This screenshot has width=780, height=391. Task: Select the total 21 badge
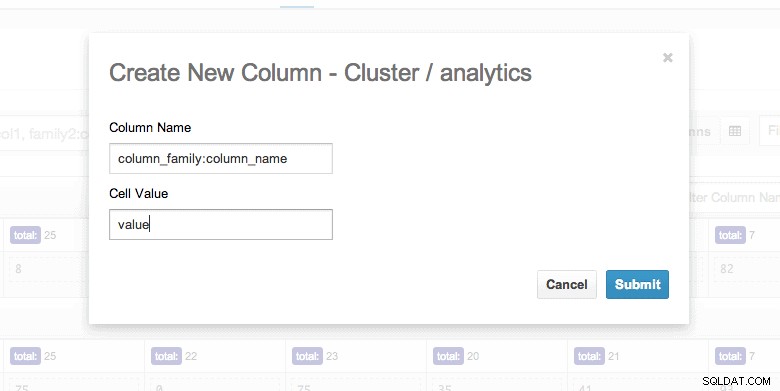click(x=589, y=356)
